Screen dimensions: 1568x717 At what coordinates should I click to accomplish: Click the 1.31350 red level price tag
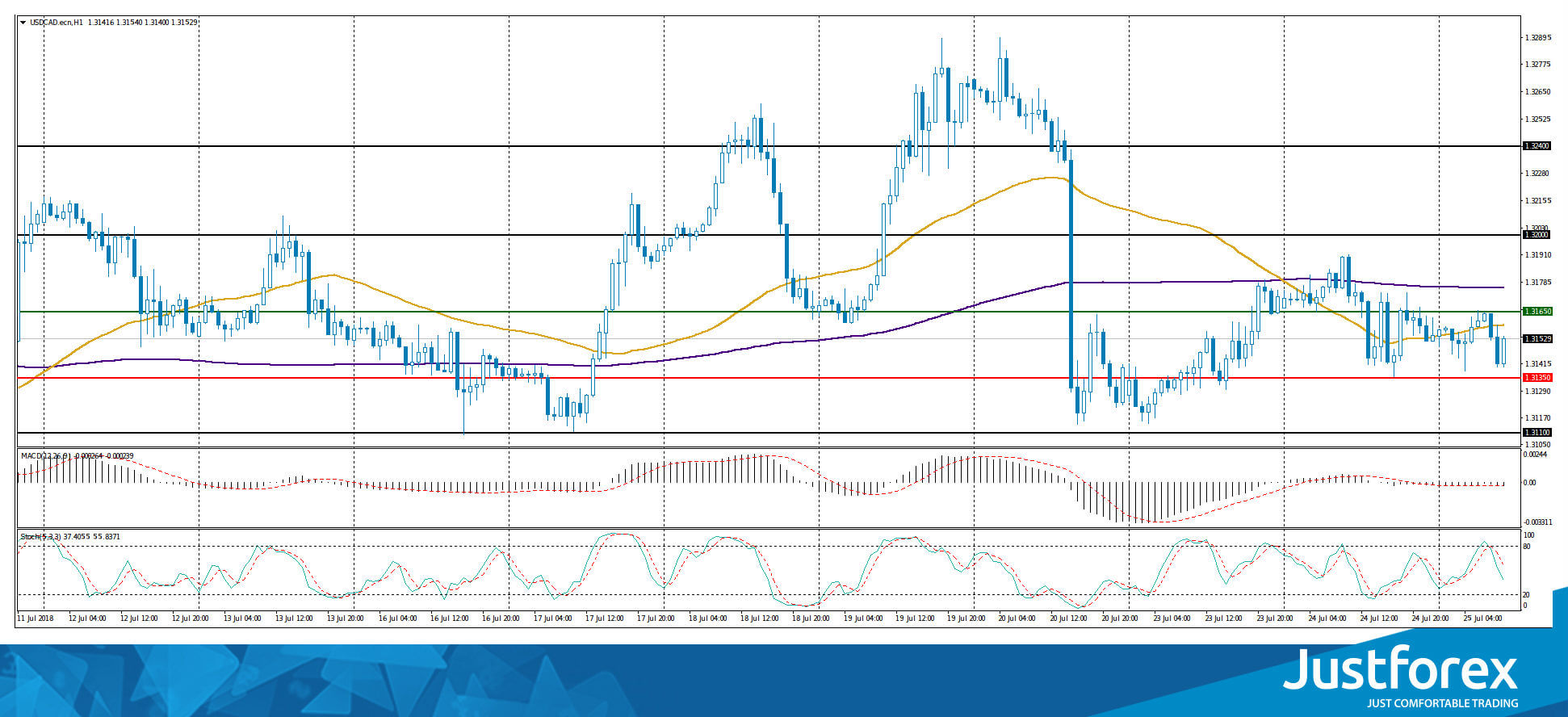point(1537,377)
